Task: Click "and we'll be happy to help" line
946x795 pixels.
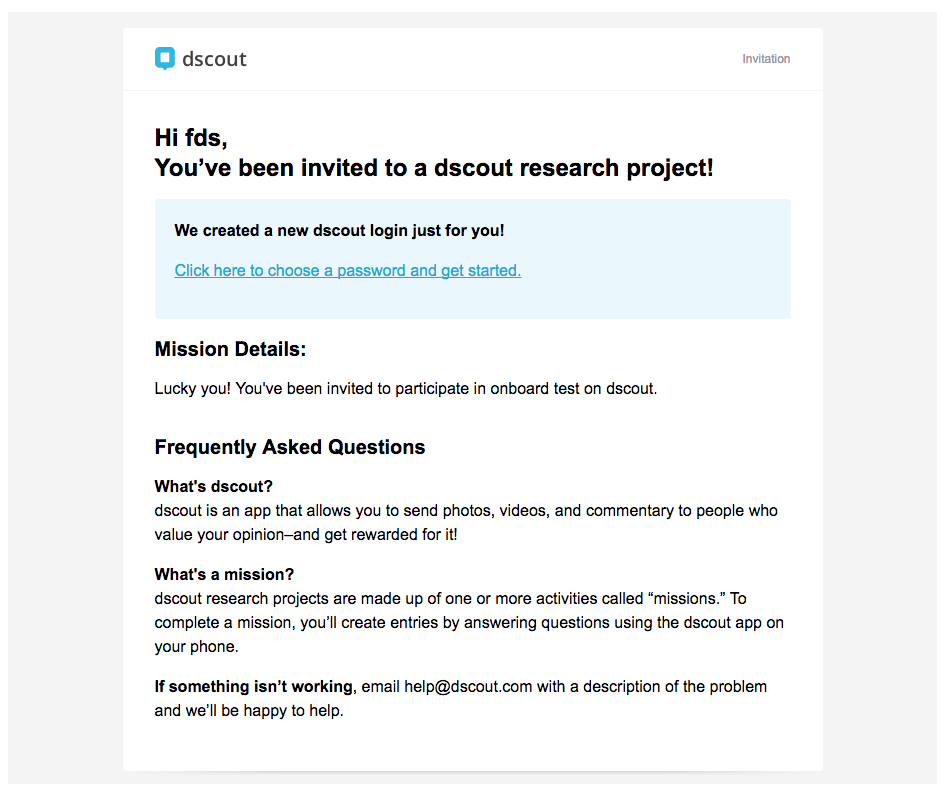Action: tap(249, 711)
